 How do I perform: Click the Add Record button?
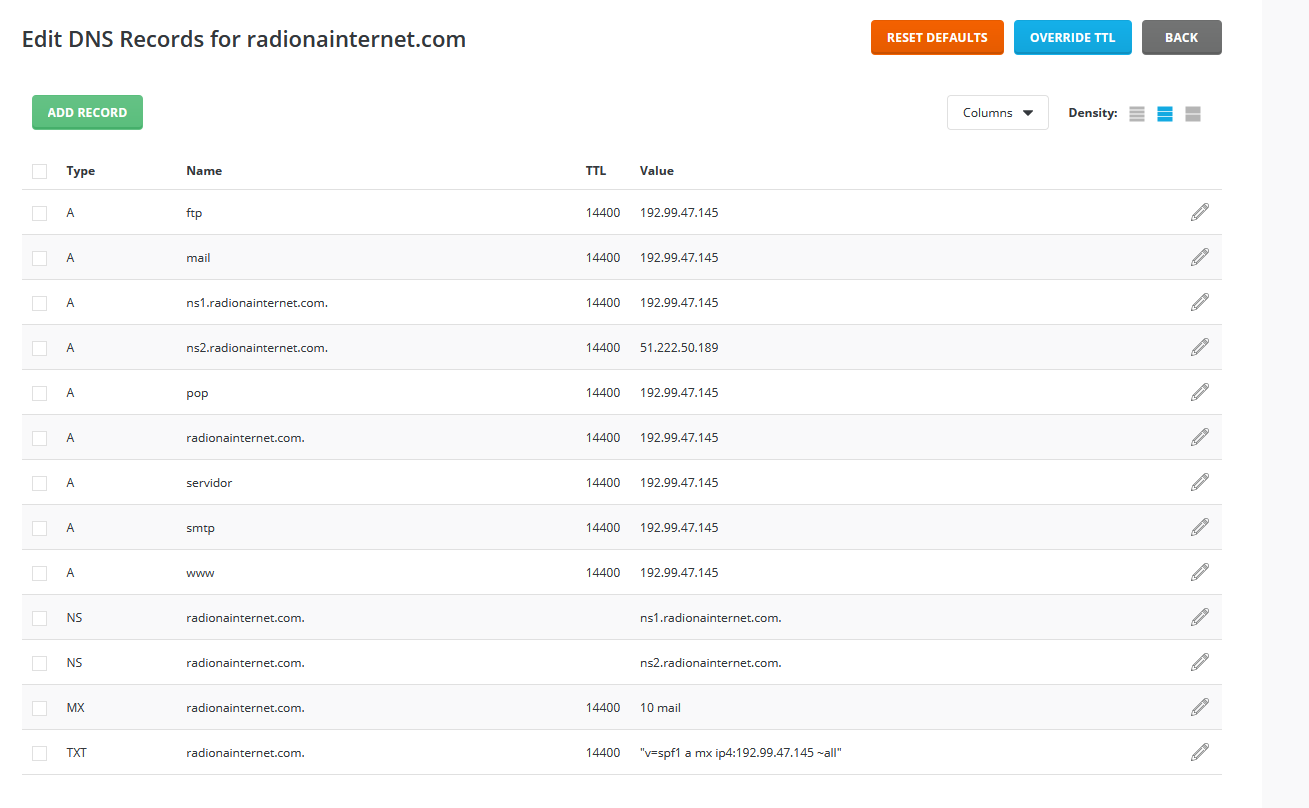[87, 113]
